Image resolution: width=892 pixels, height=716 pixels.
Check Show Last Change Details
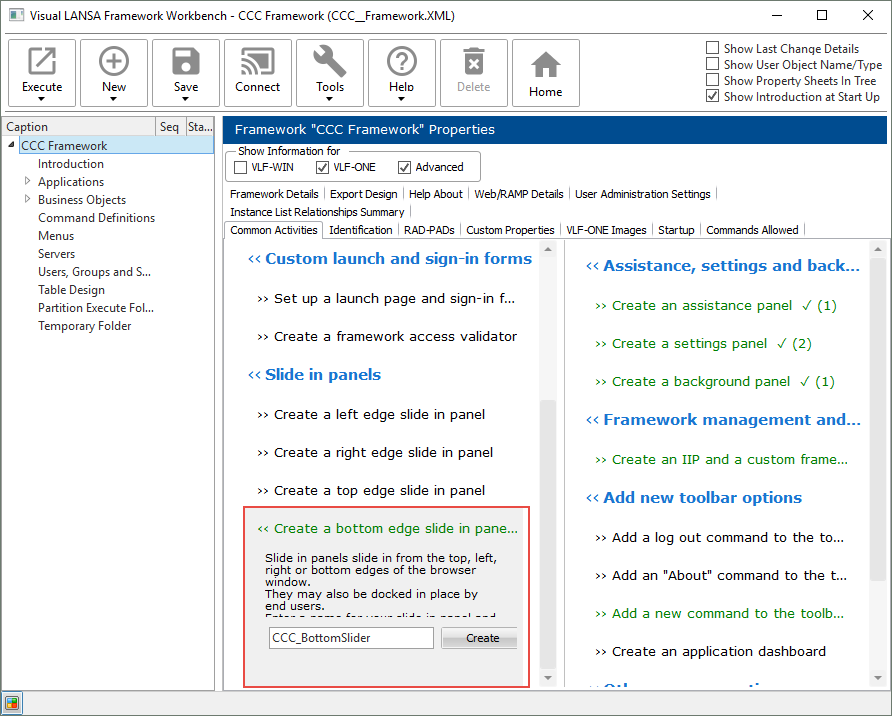point(712,48)
